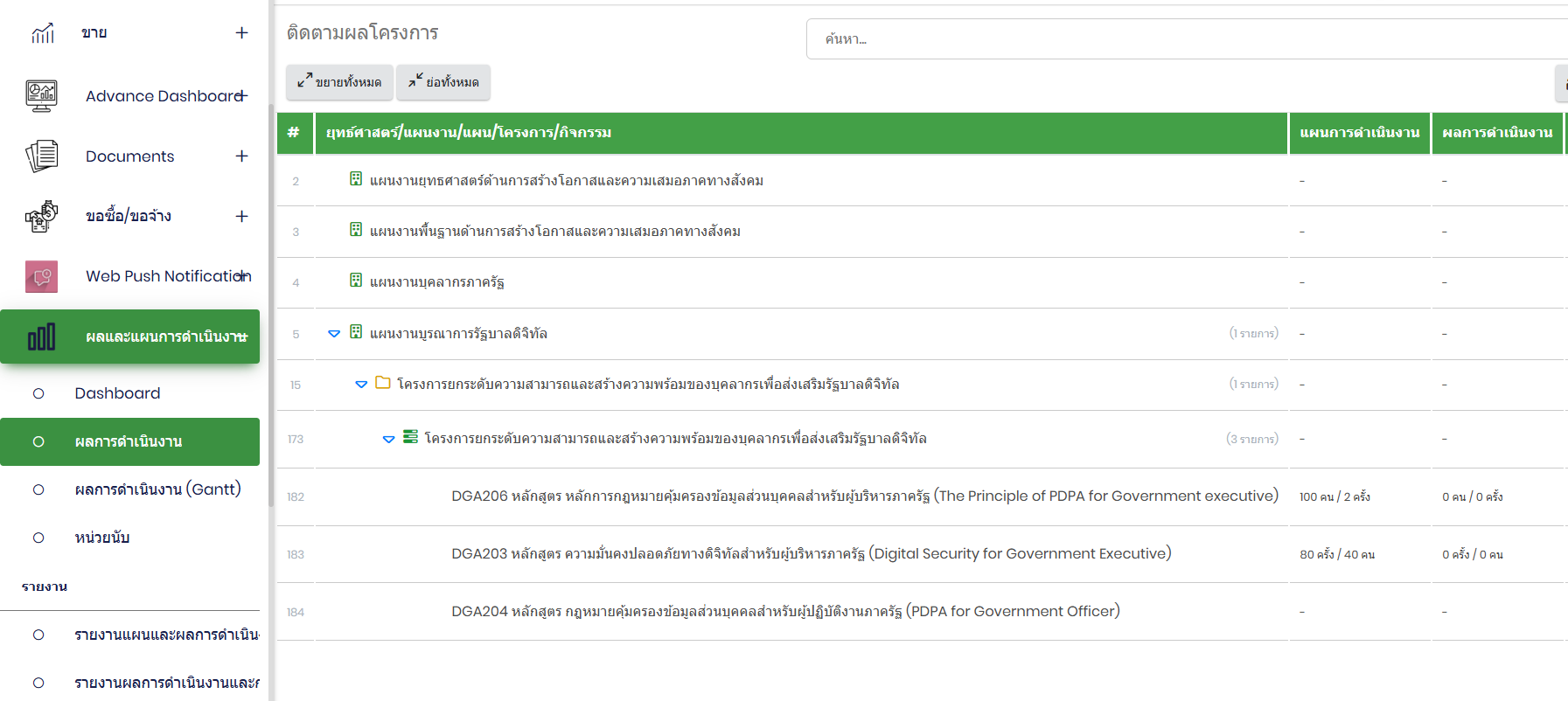Collapse the row 173 project arrow

(x=388, y=439)
